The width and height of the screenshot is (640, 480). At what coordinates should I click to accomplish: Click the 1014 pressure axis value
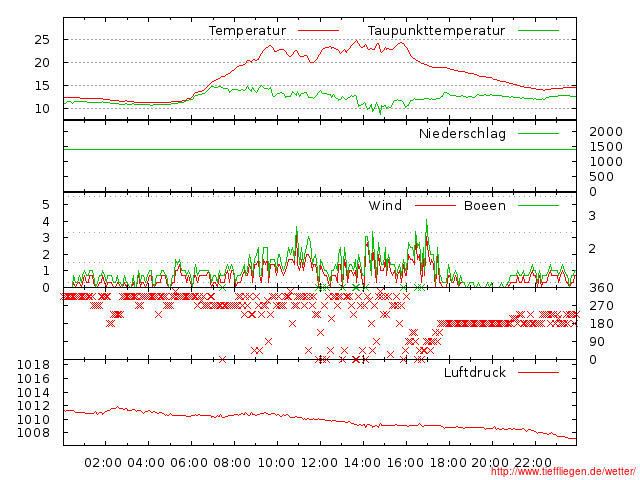coord(33,393)
